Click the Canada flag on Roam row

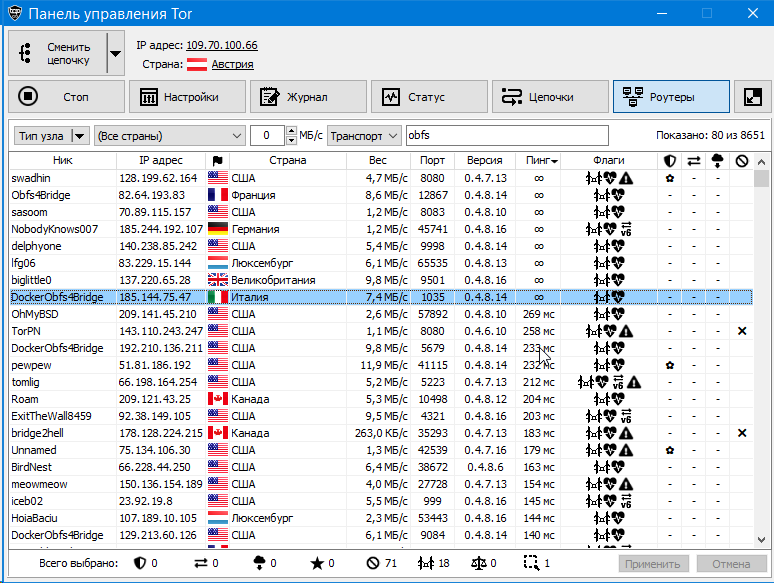[218, 399]
